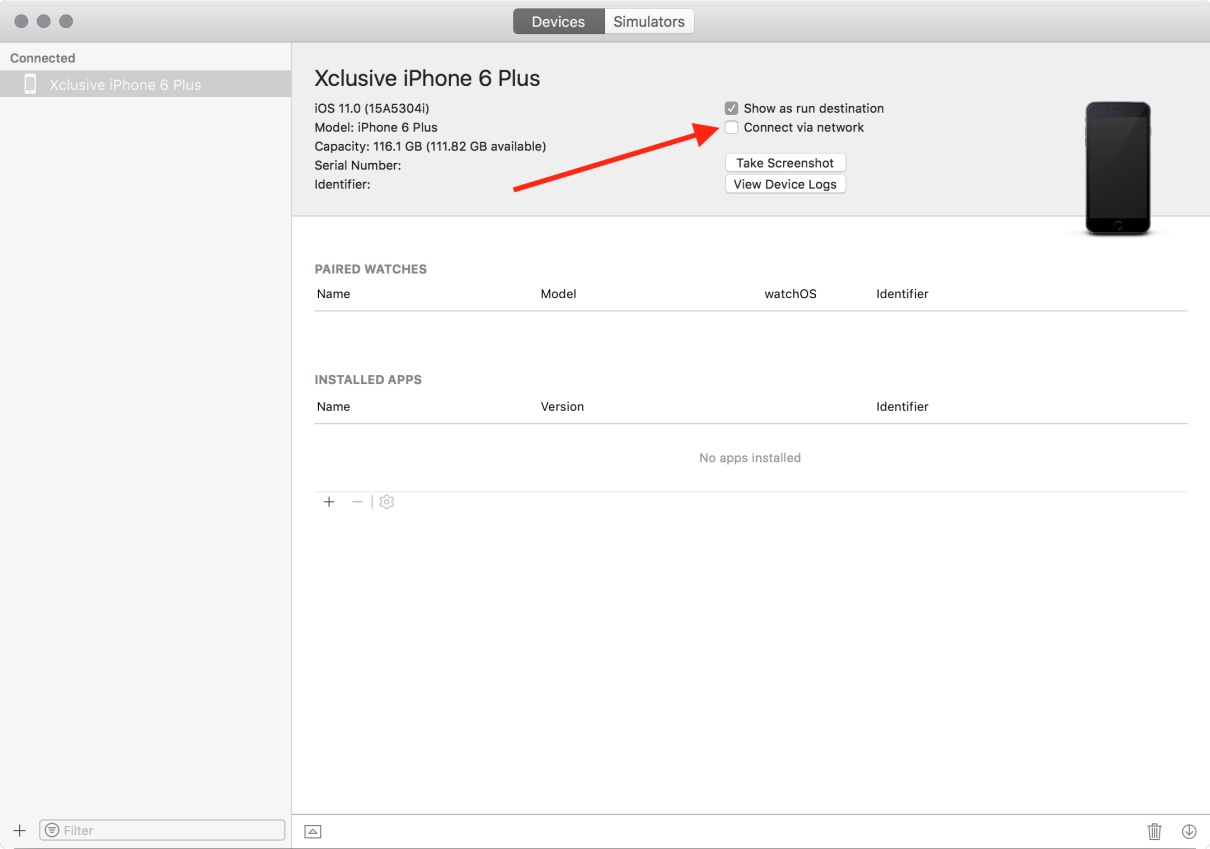Click the PAIRED WATCHES section heading

coord(371,269)
